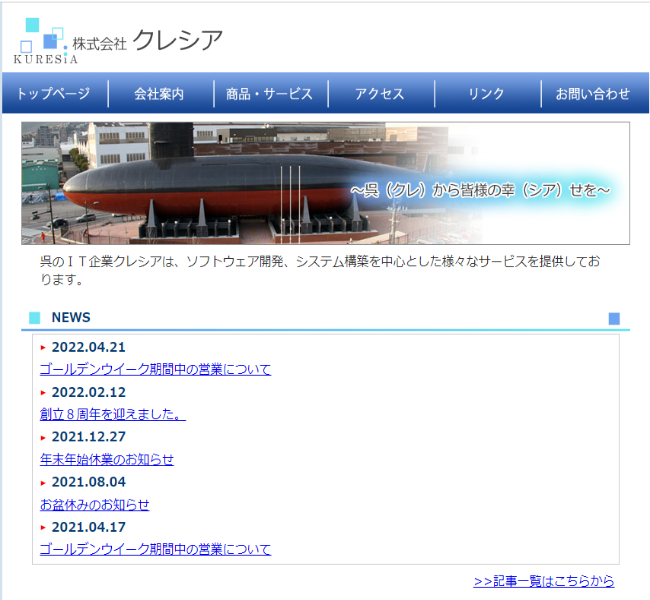The image size is (650, 600).
Task: Click the submarine banner image
Action: [325, 183]
